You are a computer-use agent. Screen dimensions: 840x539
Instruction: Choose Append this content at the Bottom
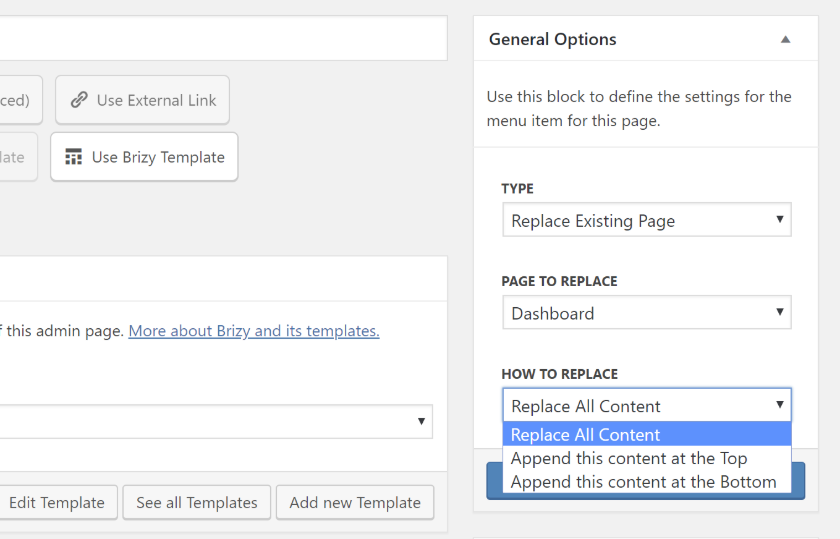tap(647, 482)
